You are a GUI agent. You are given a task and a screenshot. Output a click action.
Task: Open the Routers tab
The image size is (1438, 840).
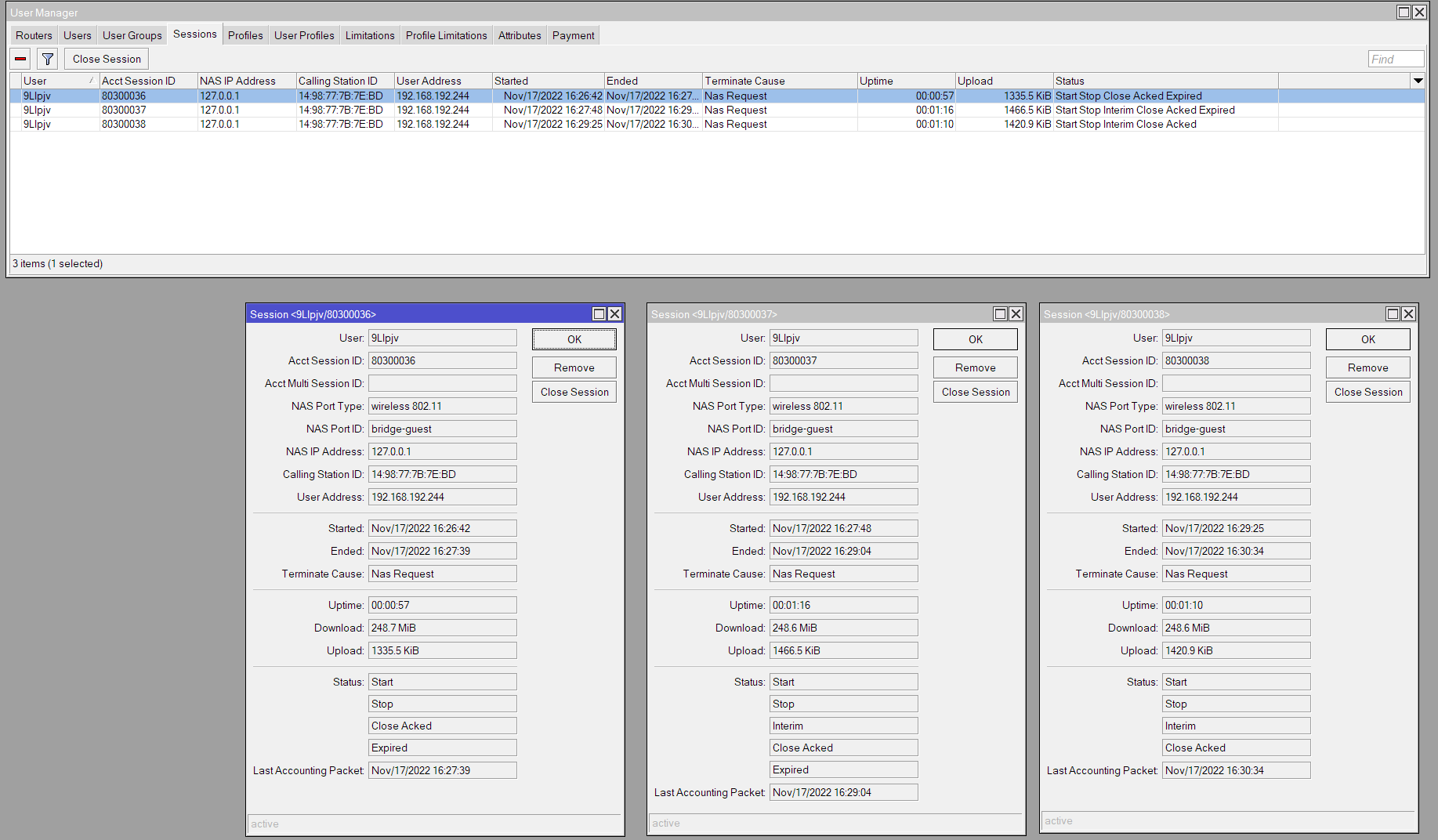34,35
